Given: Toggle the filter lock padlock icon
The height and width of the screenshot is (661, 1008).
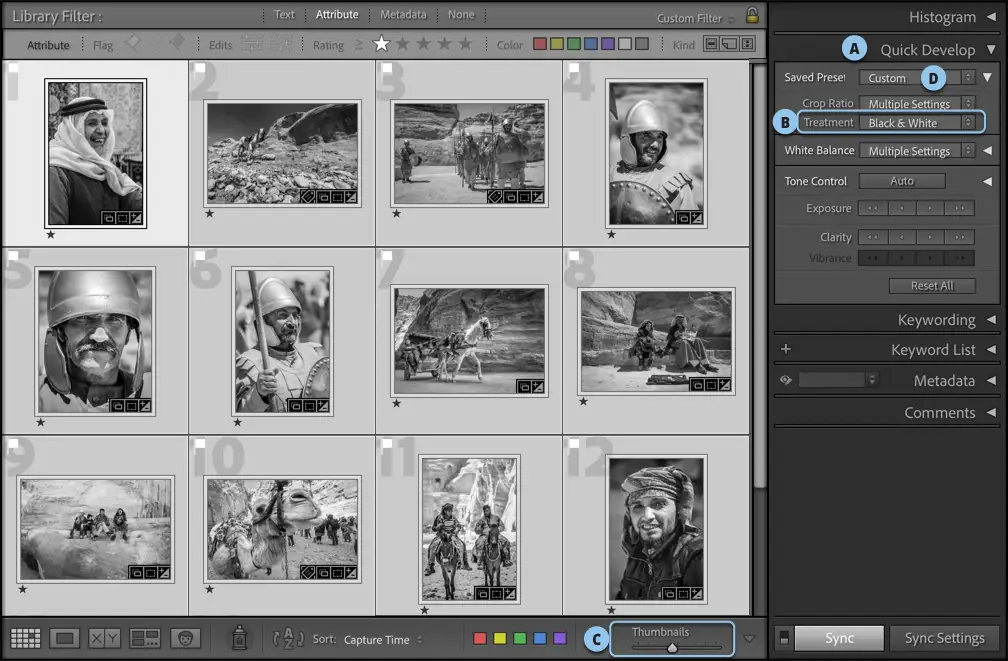Looking at the screenshot, I should (x=752, y=16).
